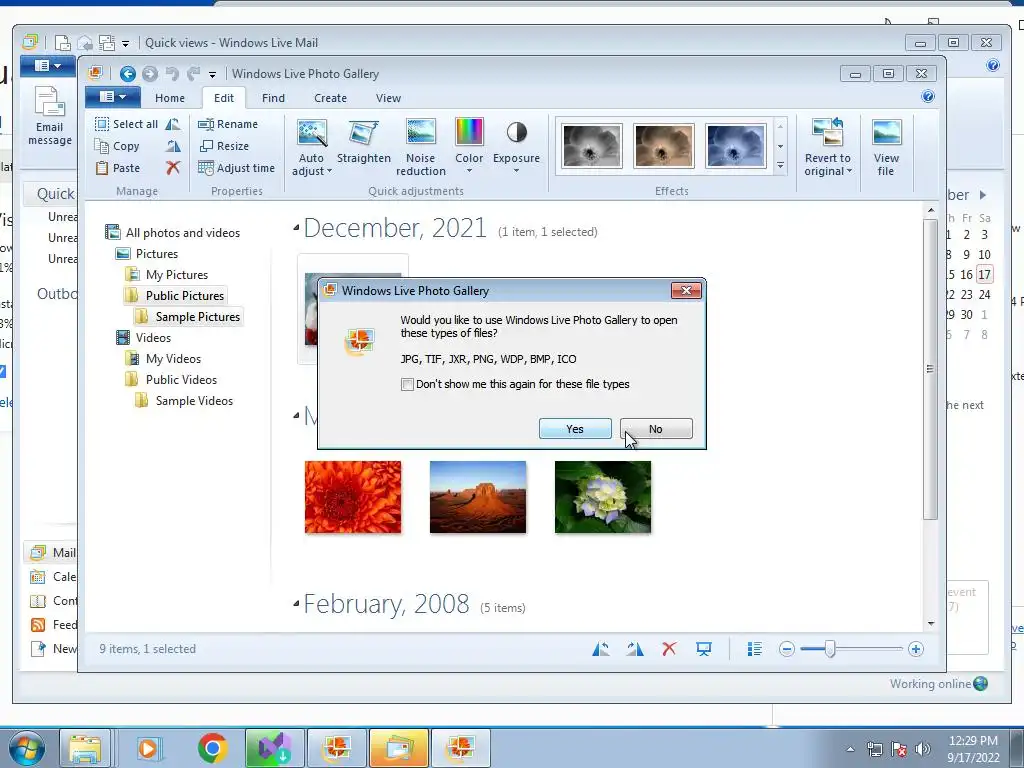This screenshot has width=1024, height=768.
Task: Select Sample Videos folder
Action: 184,401
